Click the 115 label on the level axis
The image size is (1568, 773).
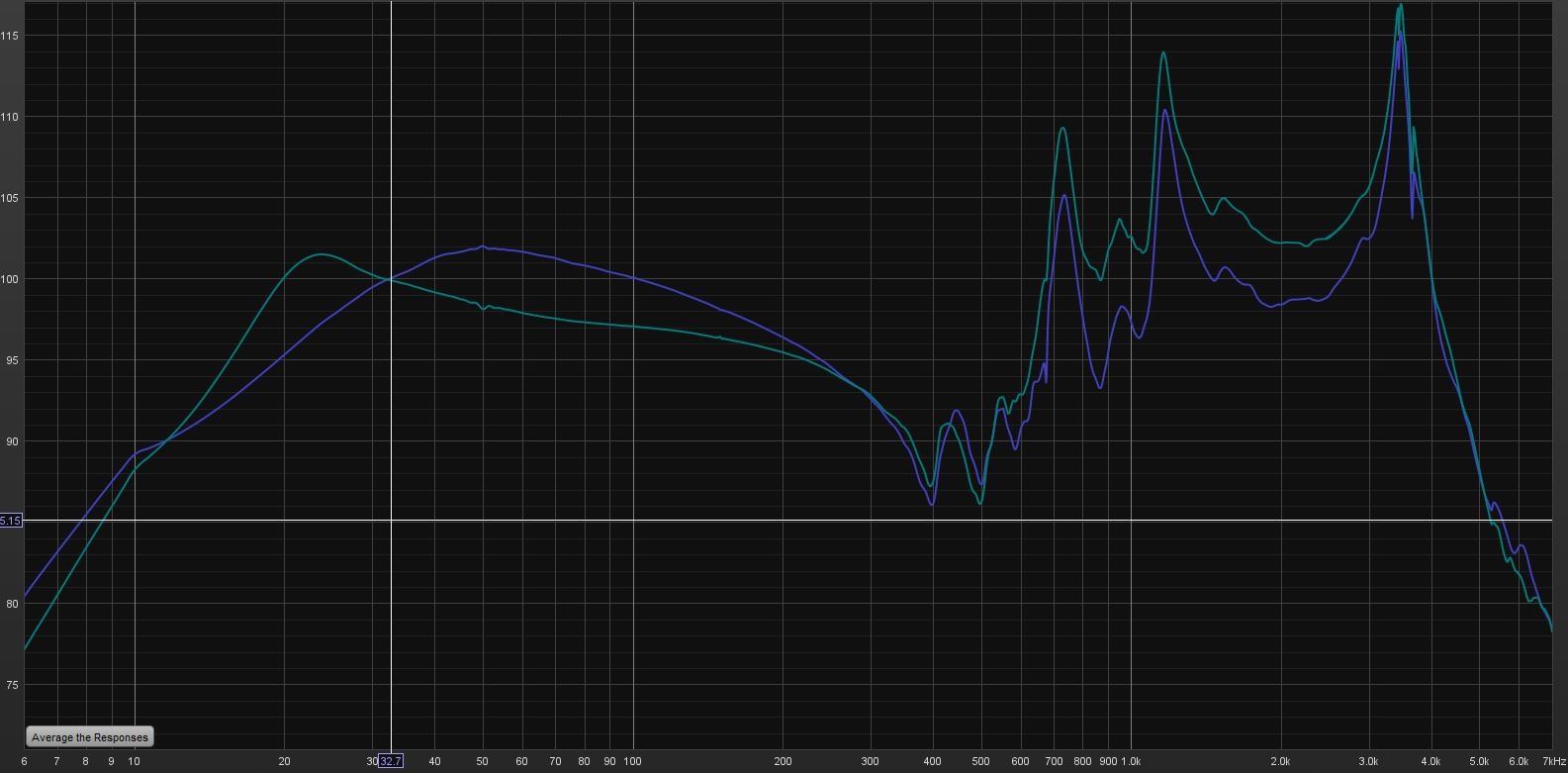[10, 36]
